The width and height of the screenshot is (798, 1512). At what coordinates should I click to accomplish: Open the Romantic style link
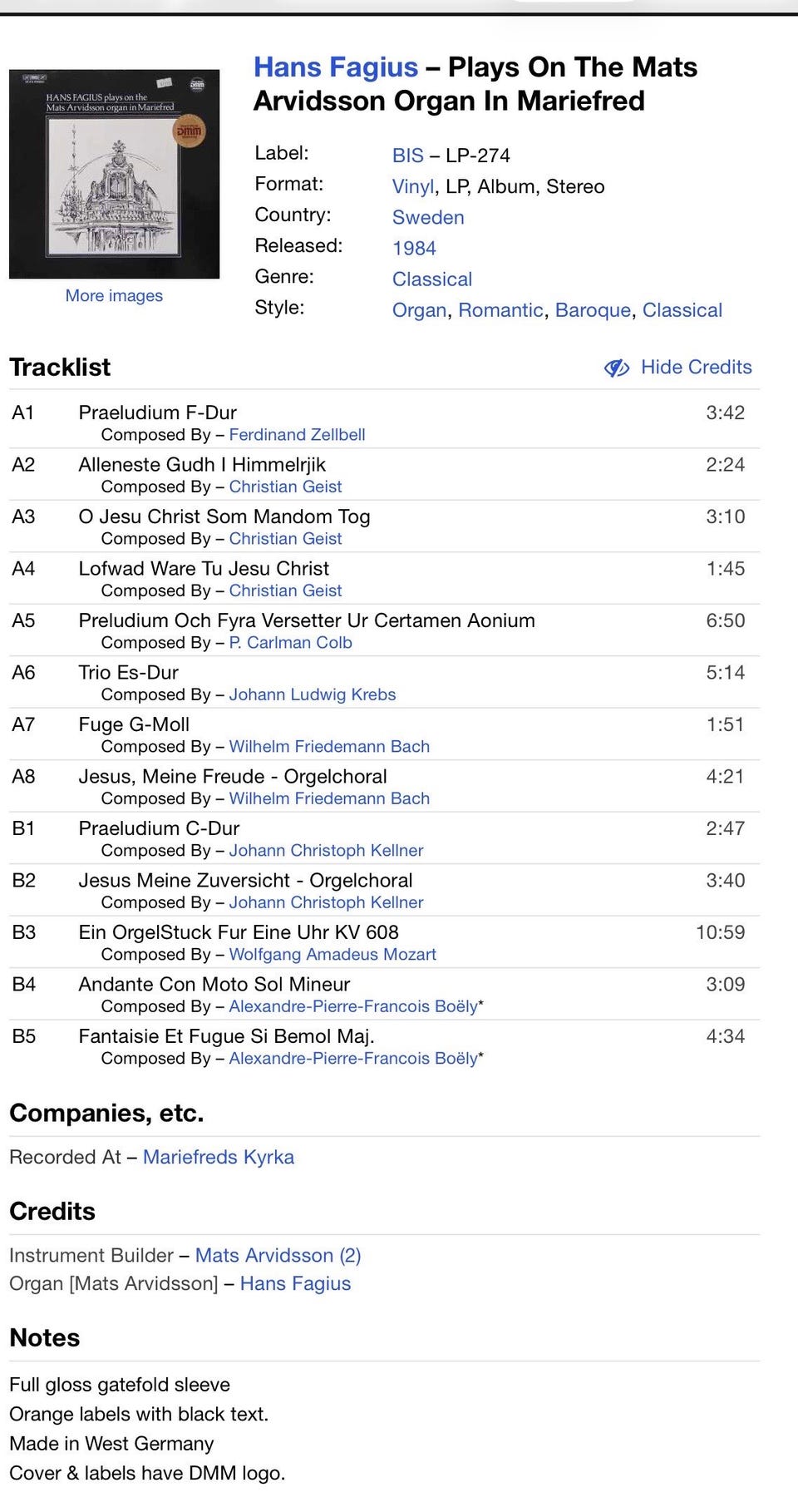pyautogui.click(x=500, y=310)
